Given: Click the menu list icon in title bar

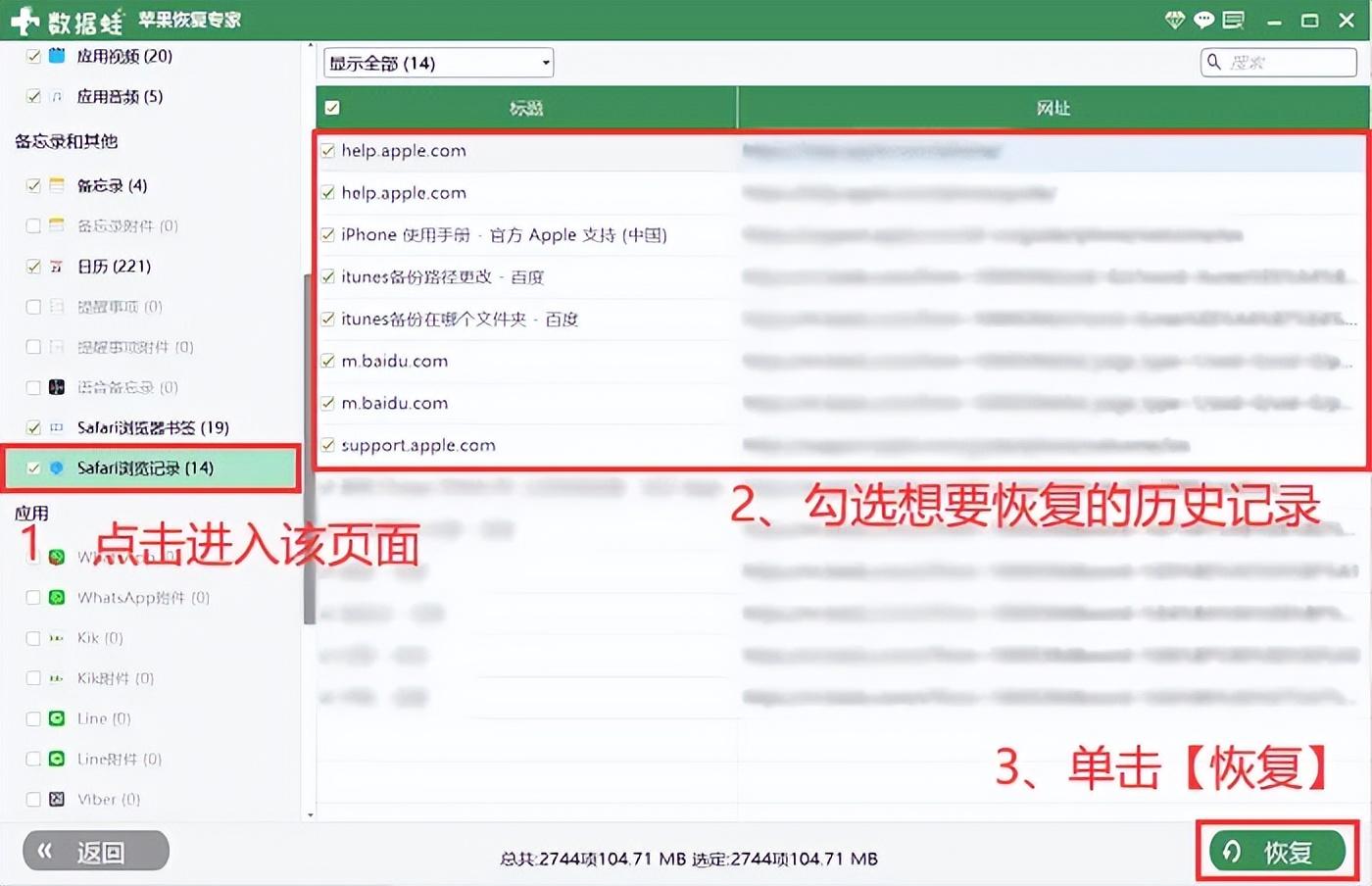Looking at the screenshot, I should (1233, 20).
